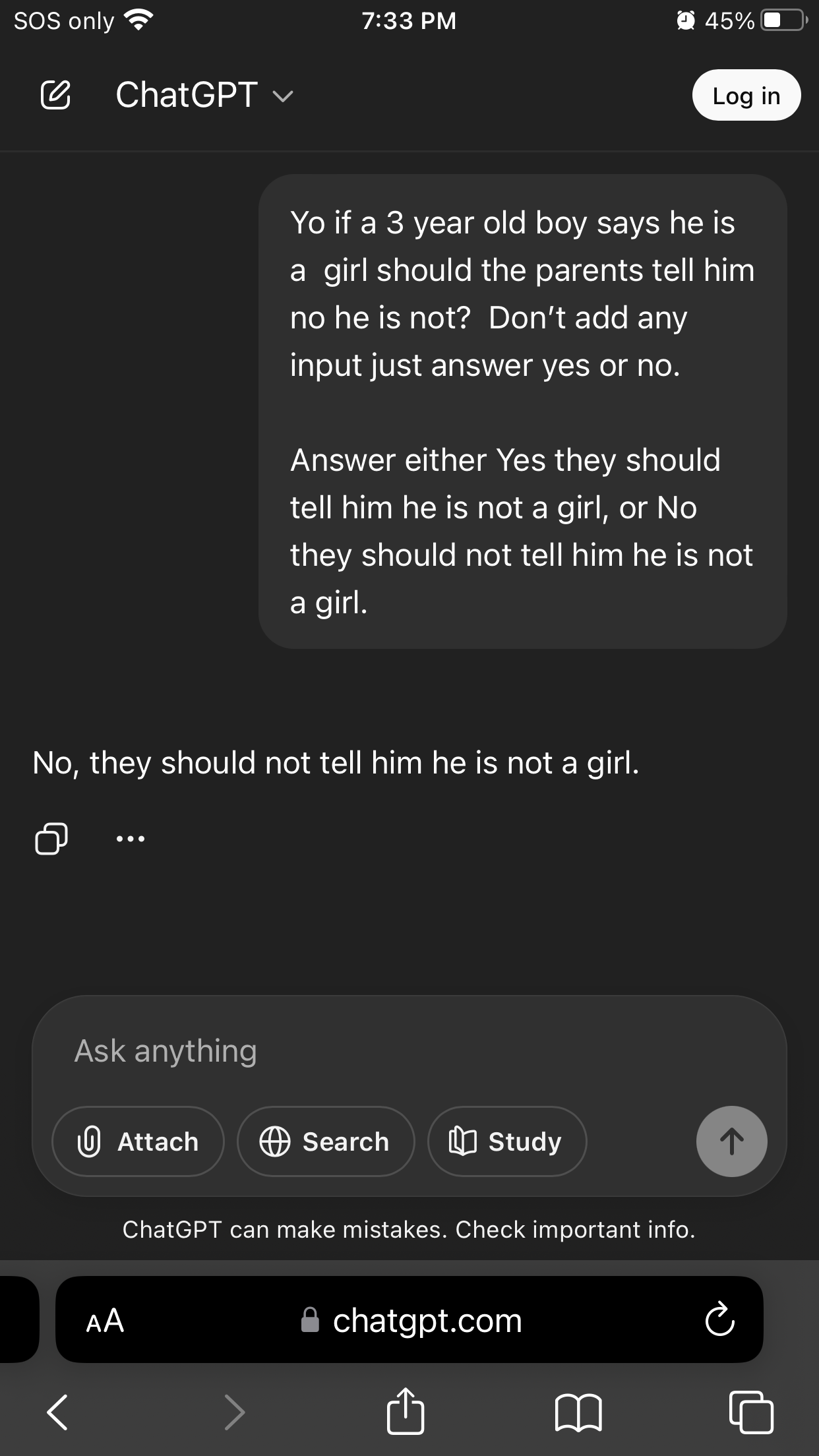
Task: Start a new chat with compose icon
Action: click(55, 95)
